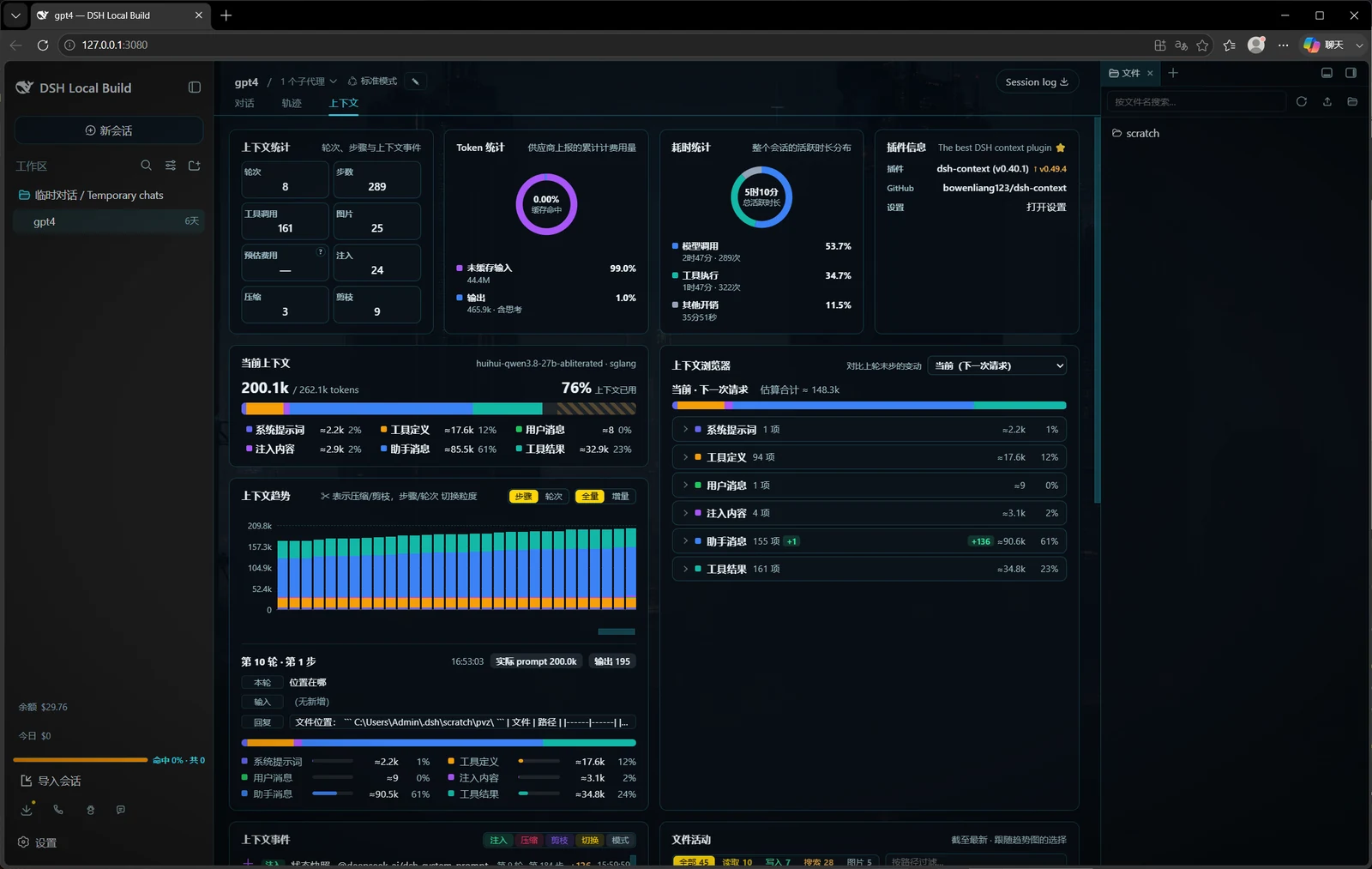The width and height of the screenshot is (1372, 869).
Task: Click the face icon beside the phone icon
Action: pos(90,809)
